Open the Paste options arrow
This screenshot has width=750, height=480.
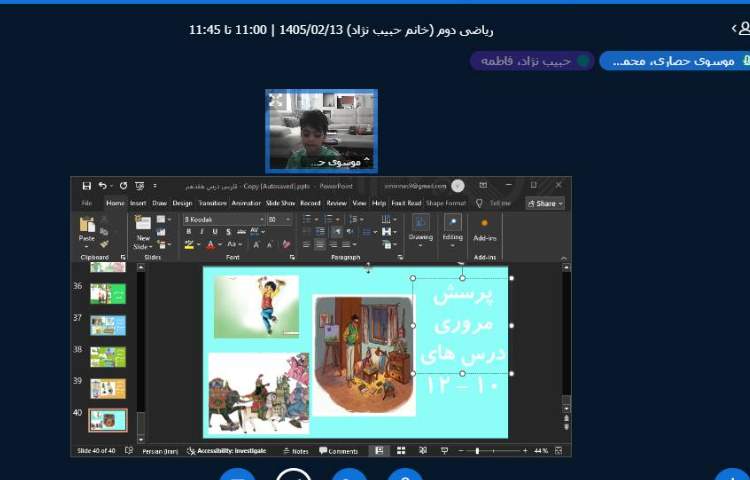coord(87,246)
